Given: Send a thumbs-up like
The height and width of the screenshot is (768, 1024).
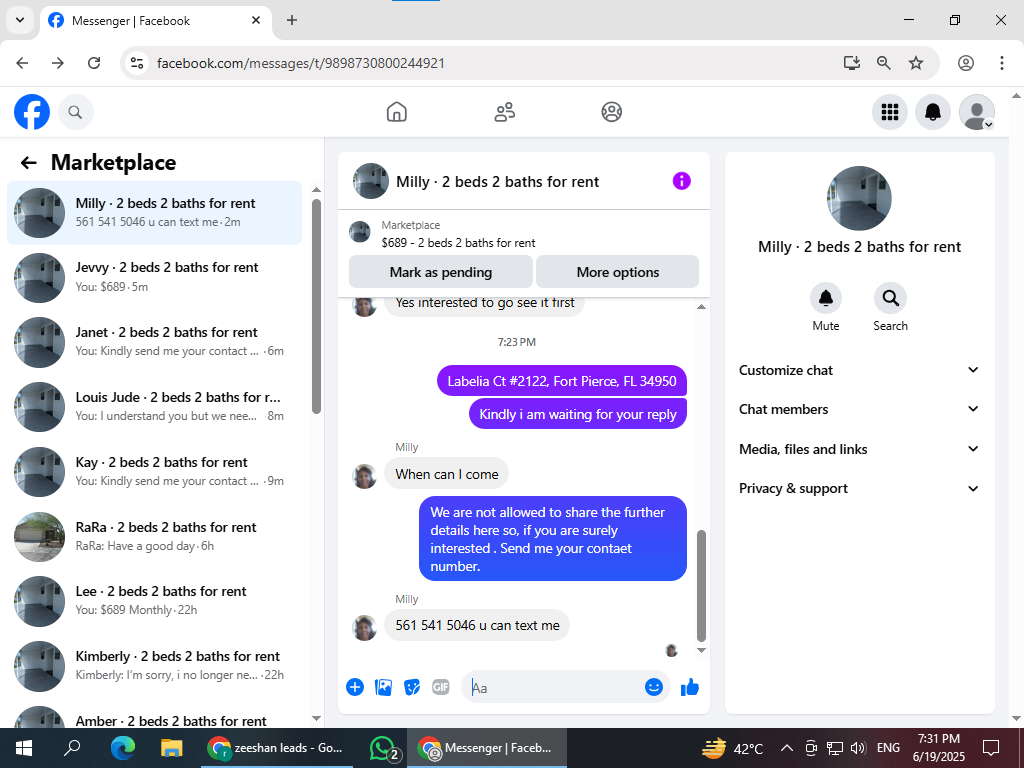Looking at the screenshot, I should click(x=690, y=687).
